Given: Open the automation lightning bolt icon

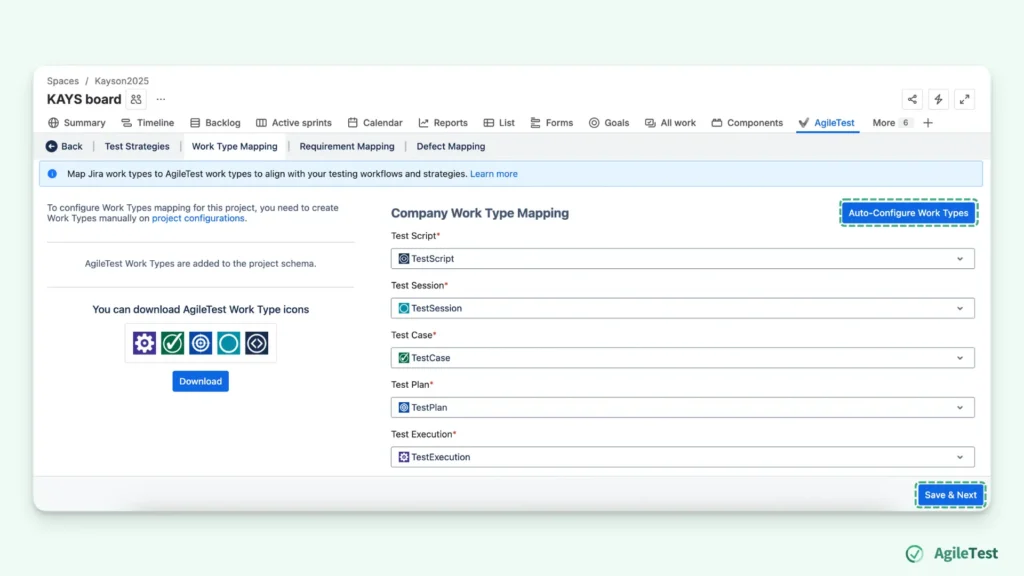Looking at the screenshot, I should tap(938, 99).
